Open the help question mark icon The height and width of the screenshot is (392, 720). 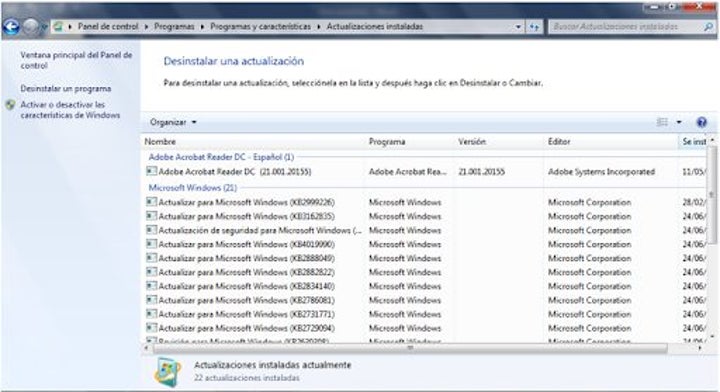click(701, 122)
